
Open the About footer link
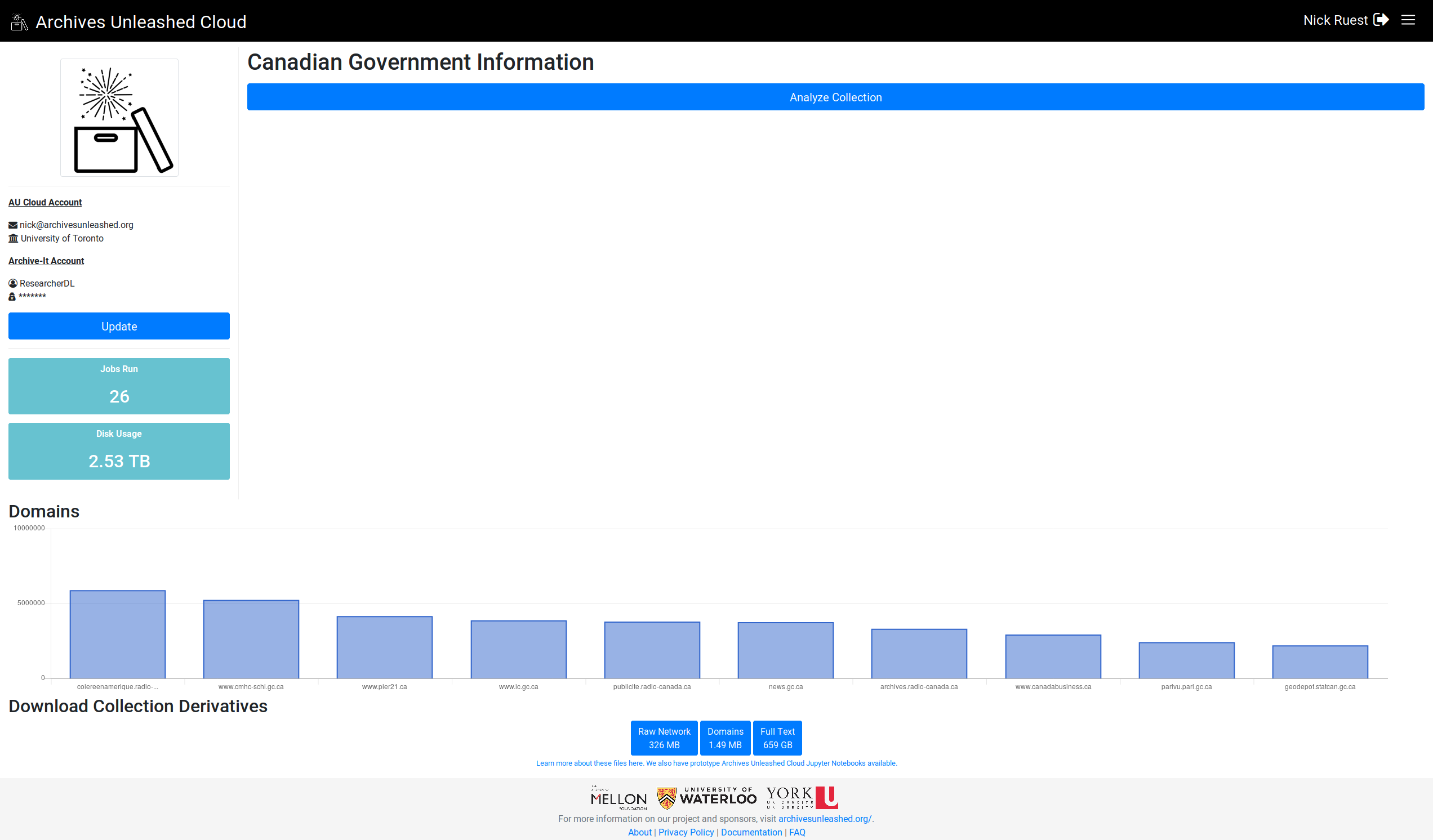[x=640, y=833]
